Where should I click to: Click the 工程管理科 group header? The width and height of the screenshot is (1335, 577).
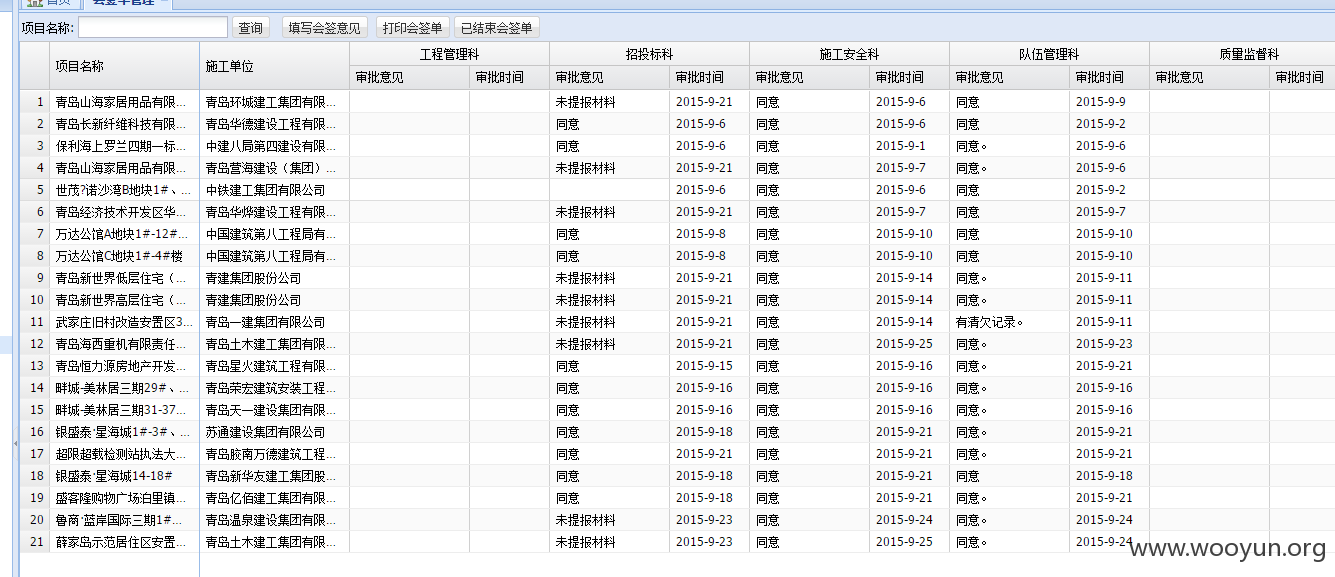click(x=449, y=54)
